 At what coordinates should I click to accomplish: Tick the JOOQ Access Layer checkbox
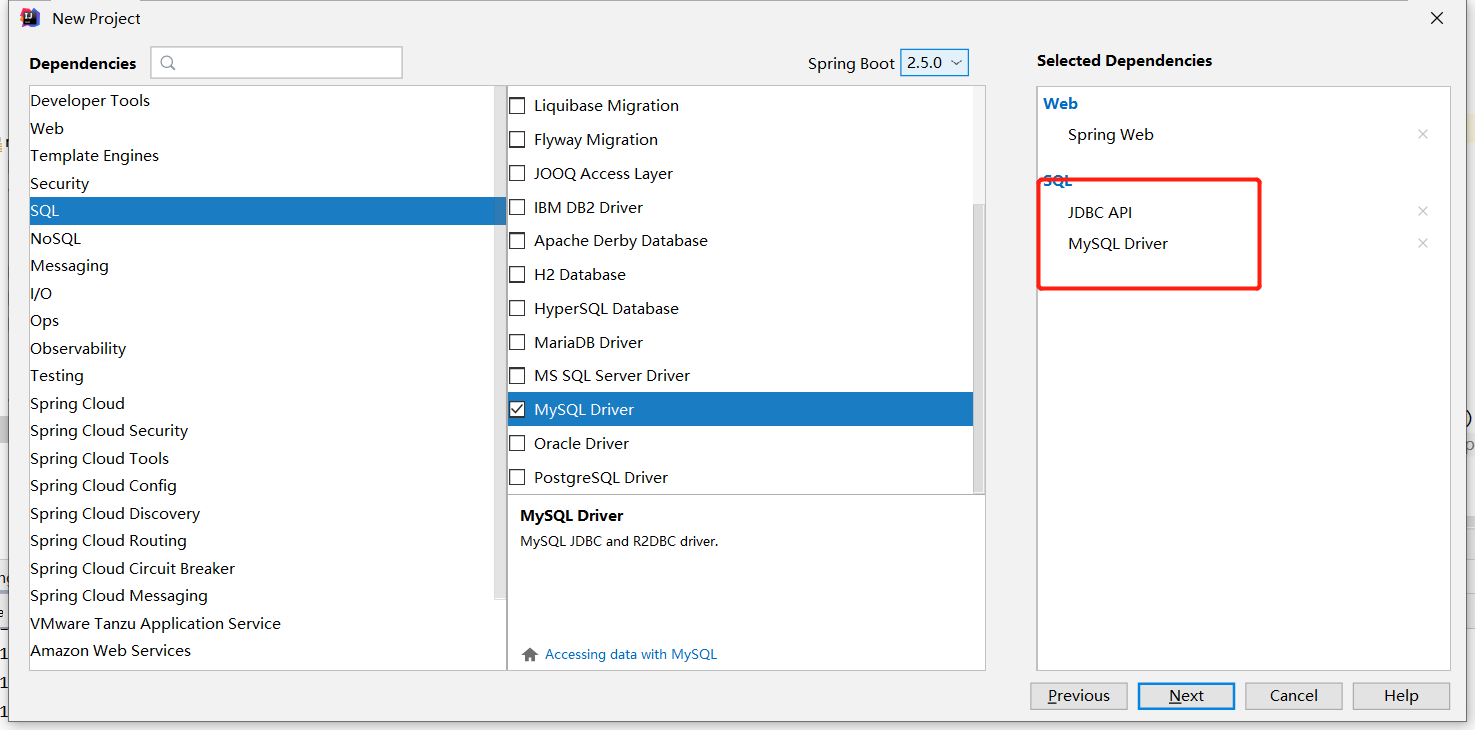coord(517,173)
